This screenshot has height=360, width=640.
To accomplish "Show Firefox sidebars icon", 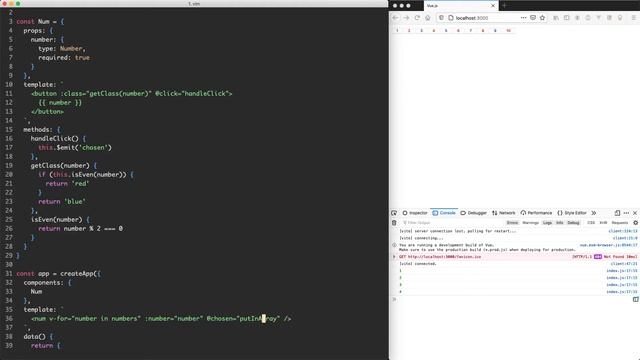I will pos(567,18).
